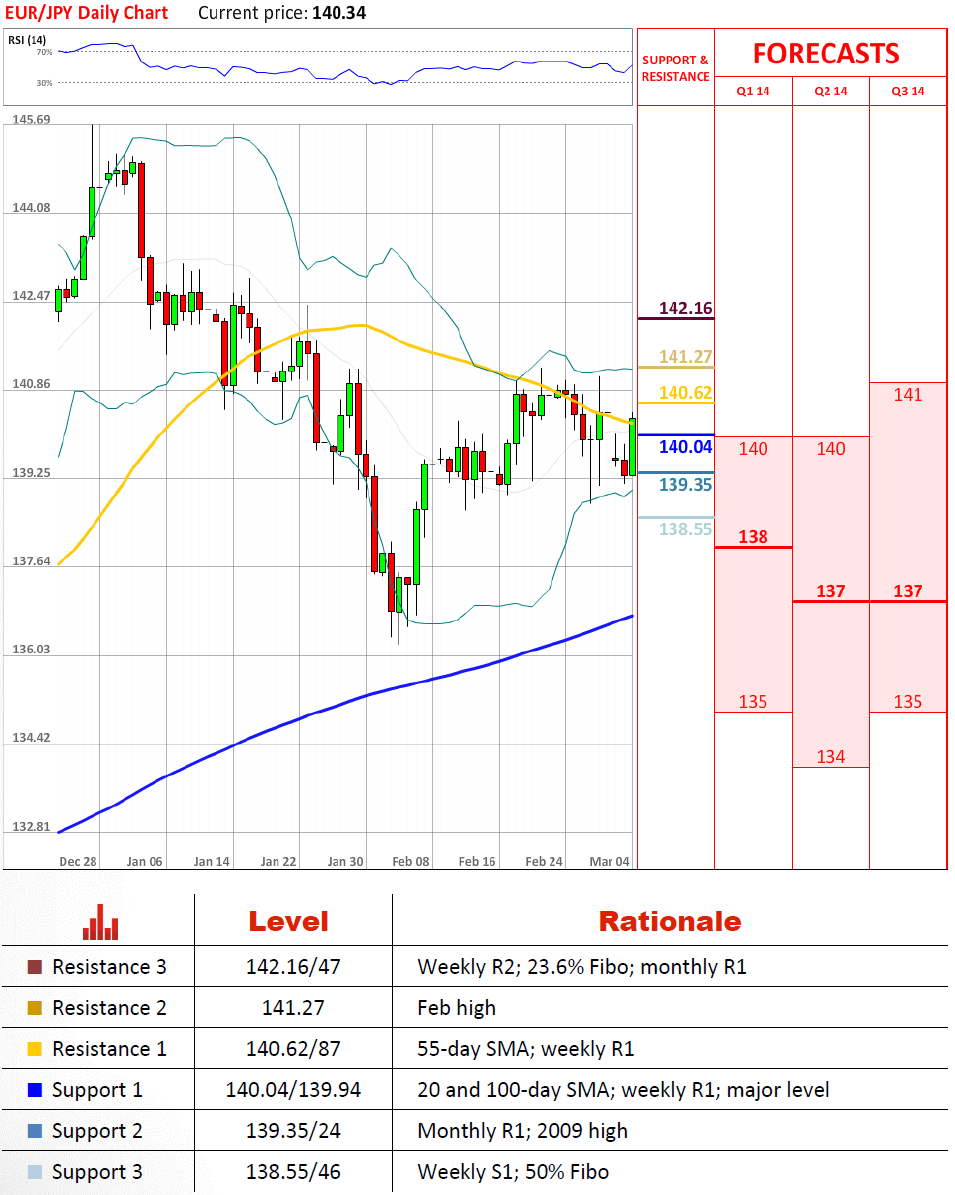Click the Level column header
Screen dimensions: 955x1195
pos(288,922)
